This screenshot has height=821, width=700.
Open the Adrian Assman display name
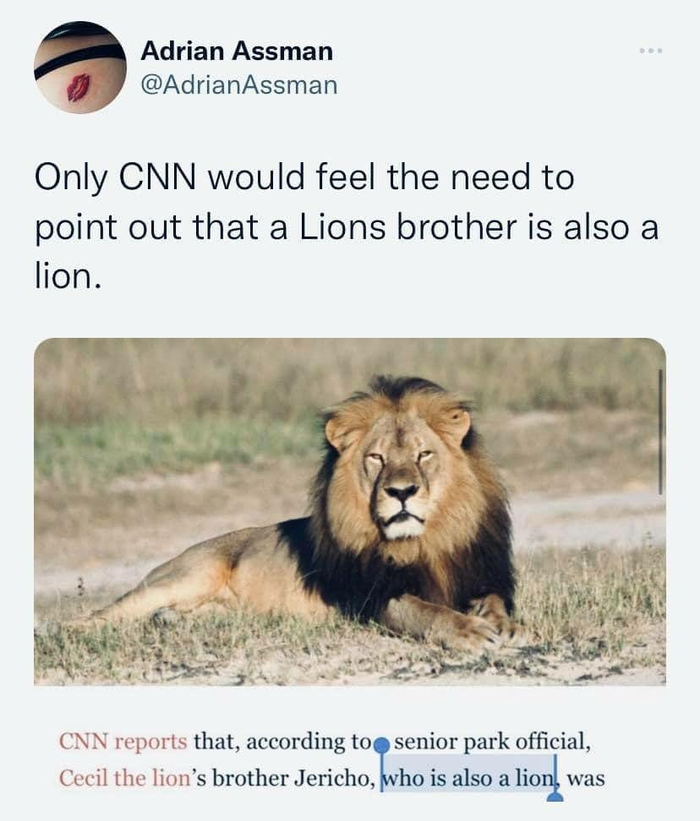tap(237, 50)
